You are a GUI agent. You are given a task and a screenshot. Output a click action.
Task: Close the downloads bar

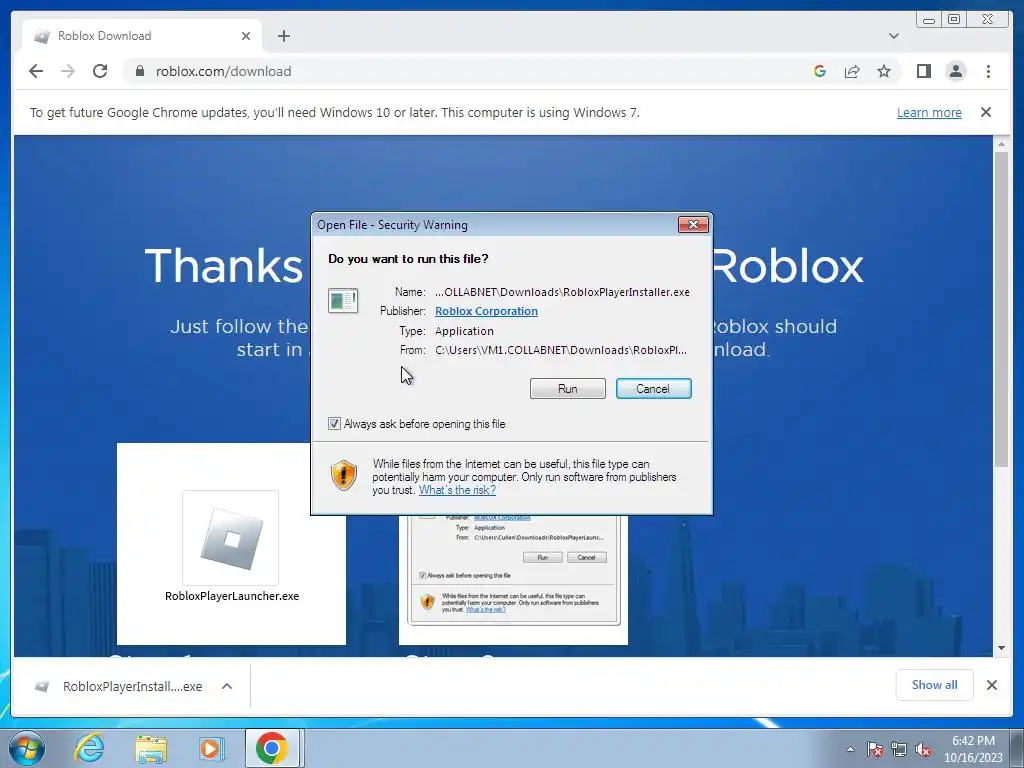point(991,685)
